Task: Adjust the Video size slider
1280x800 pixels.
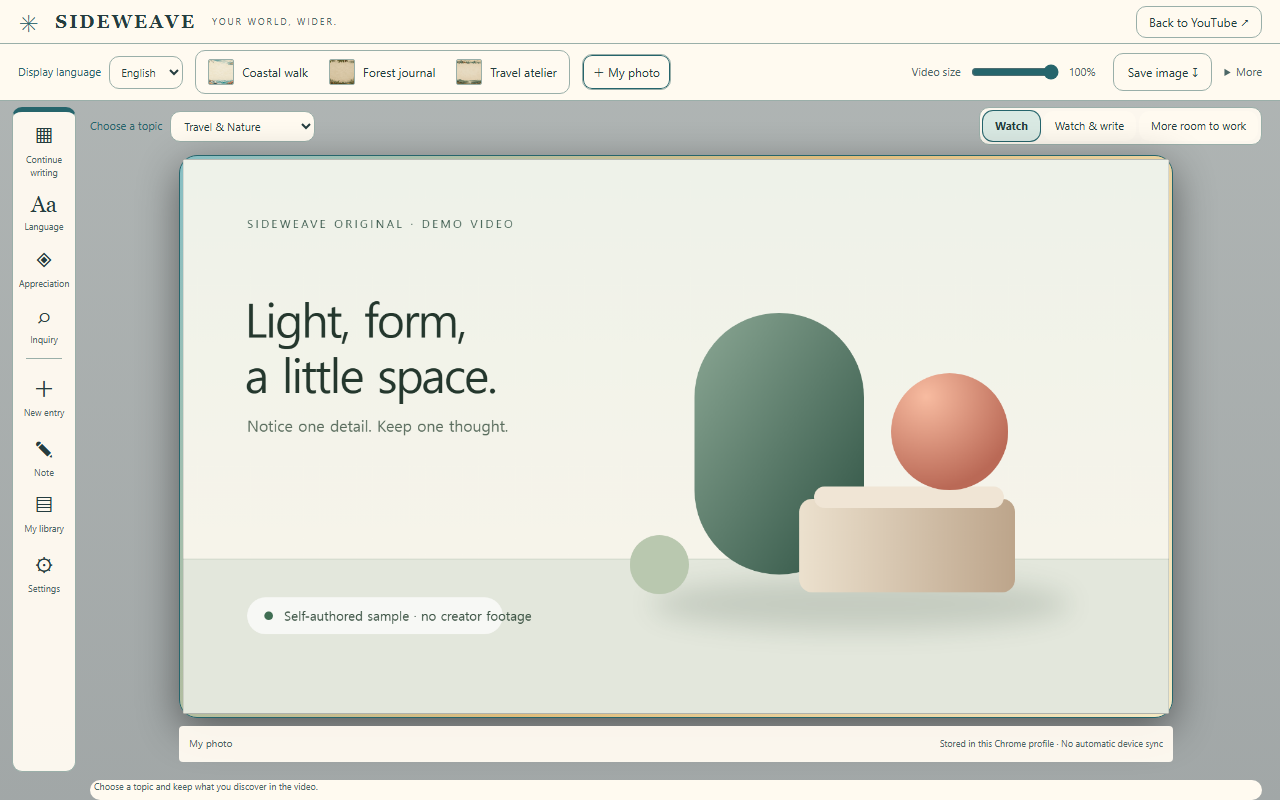Action: pos(1015,72)
